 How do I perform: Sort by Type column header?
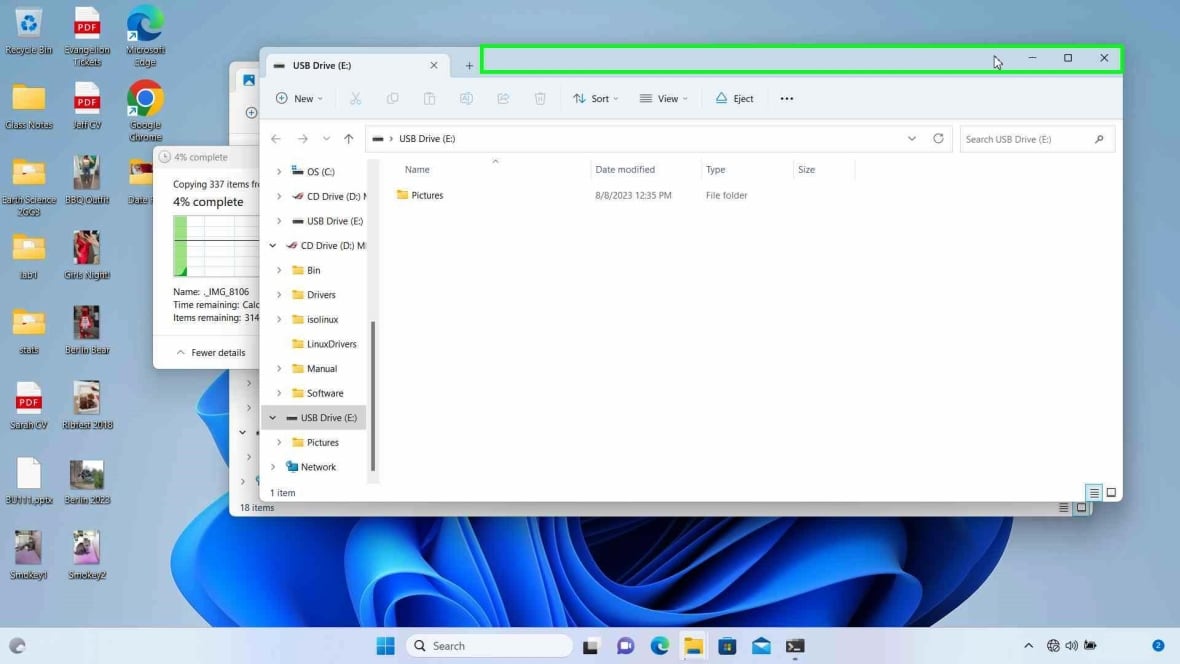(x=715, y=169)
